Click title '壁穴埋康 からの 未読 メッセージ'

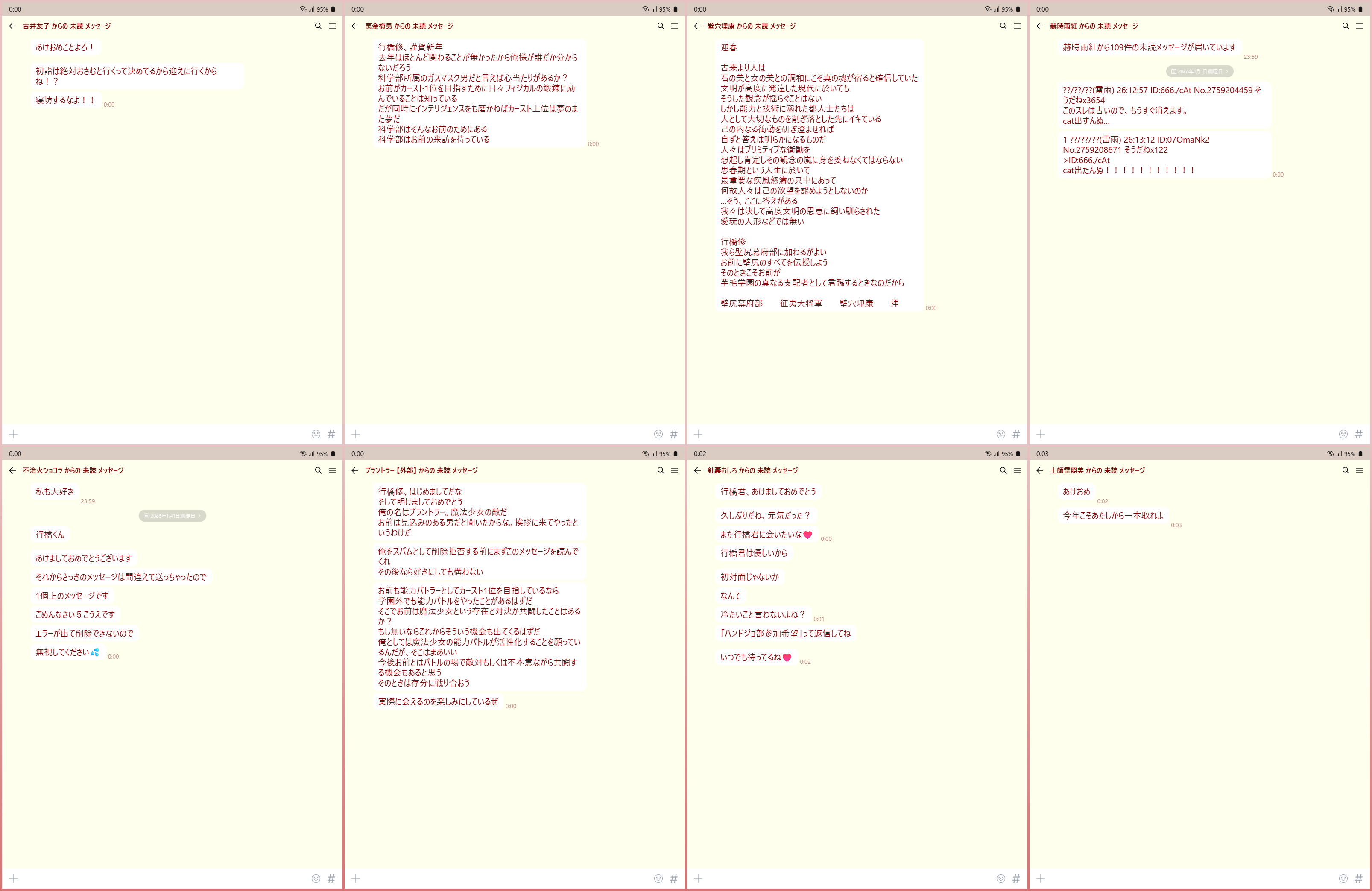[751, 26]
